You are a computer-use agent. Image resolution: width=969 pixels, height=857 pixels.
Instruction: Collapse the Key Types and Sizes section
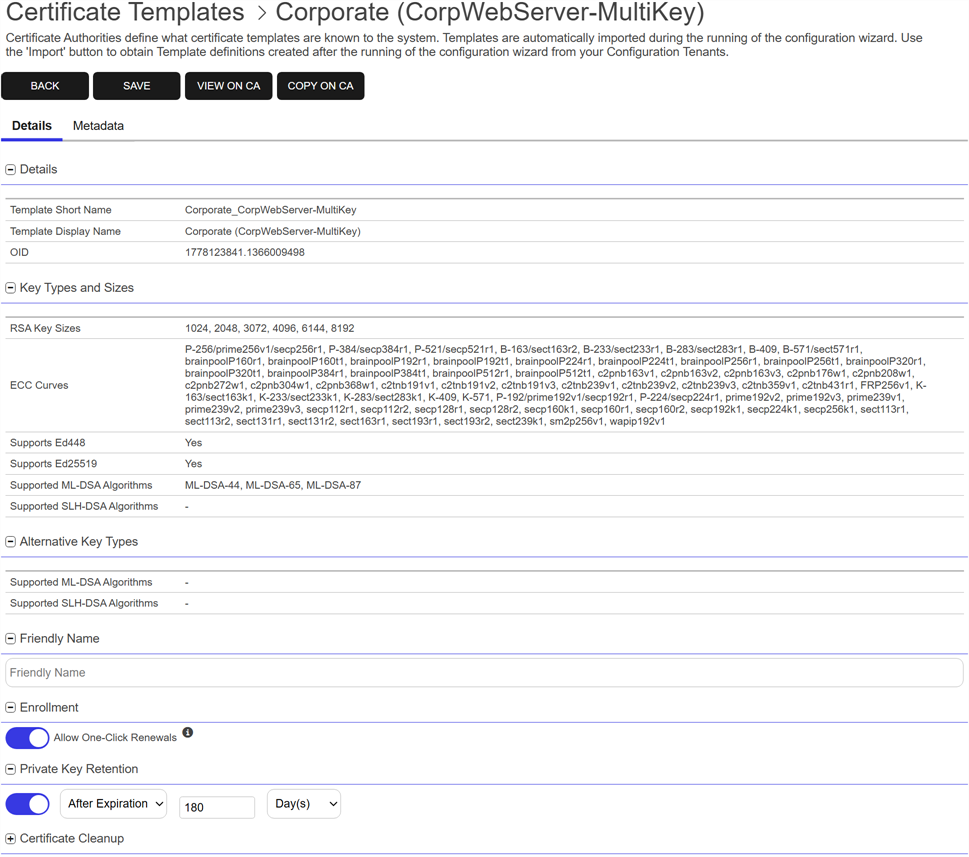click(11, 288)
